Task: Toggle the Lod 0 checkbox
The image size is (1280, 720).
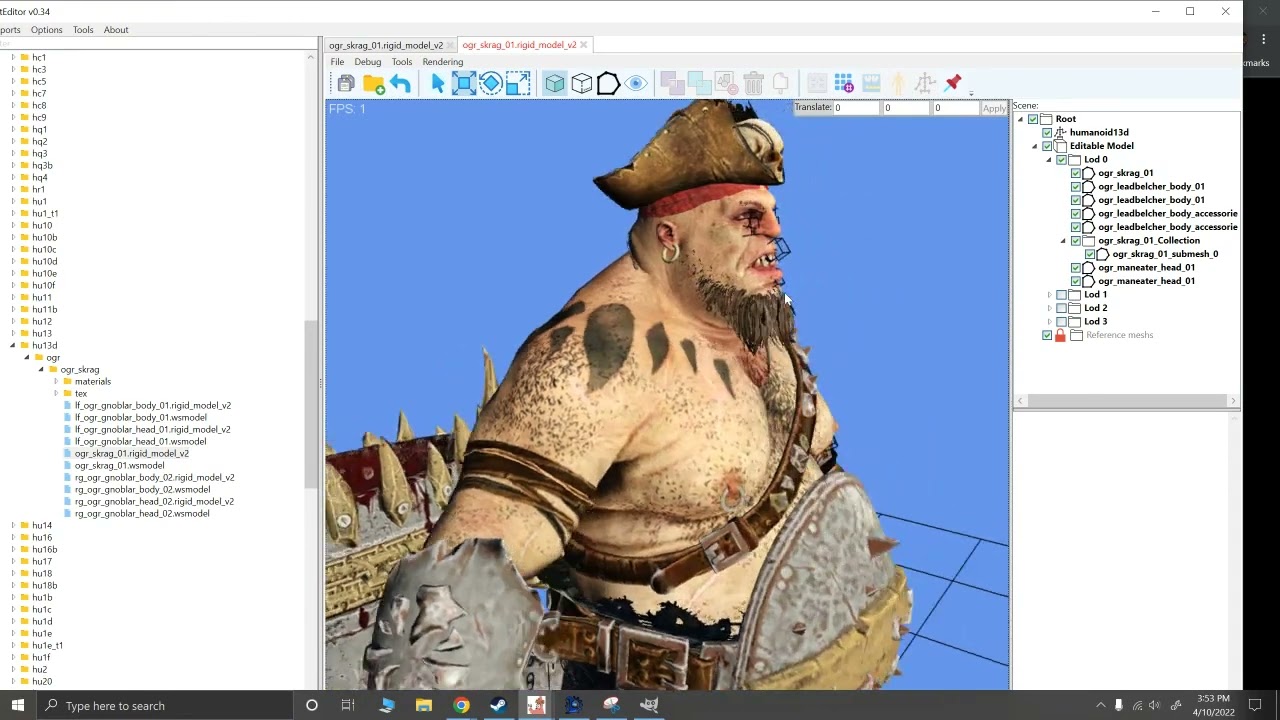Action: pos(1061,160)
